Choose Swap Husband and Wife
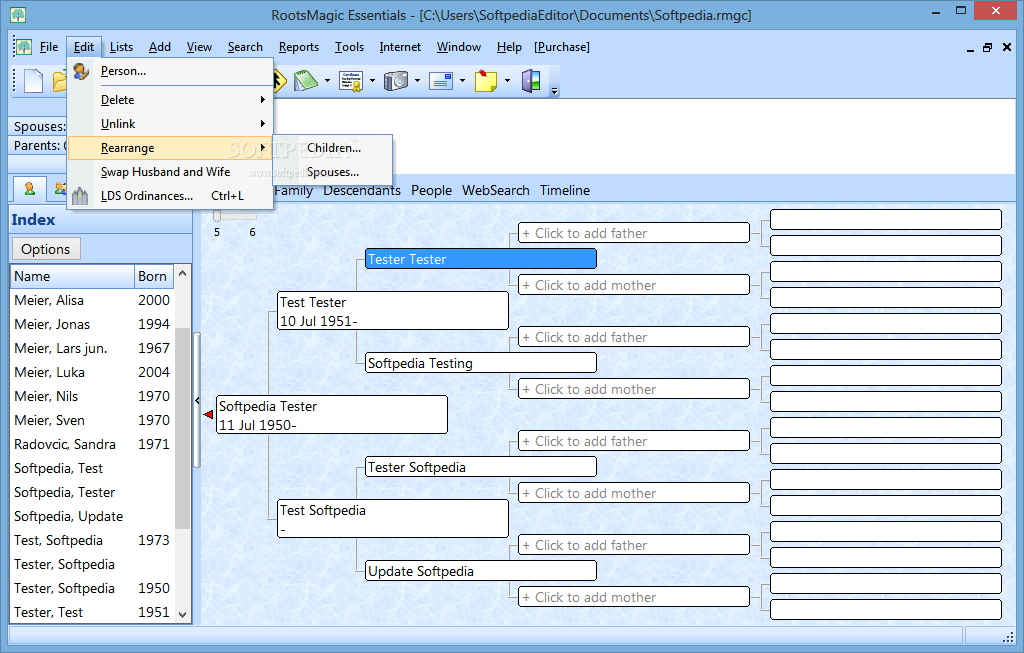Screen dimensions: 1024x653 coord(170,172)
